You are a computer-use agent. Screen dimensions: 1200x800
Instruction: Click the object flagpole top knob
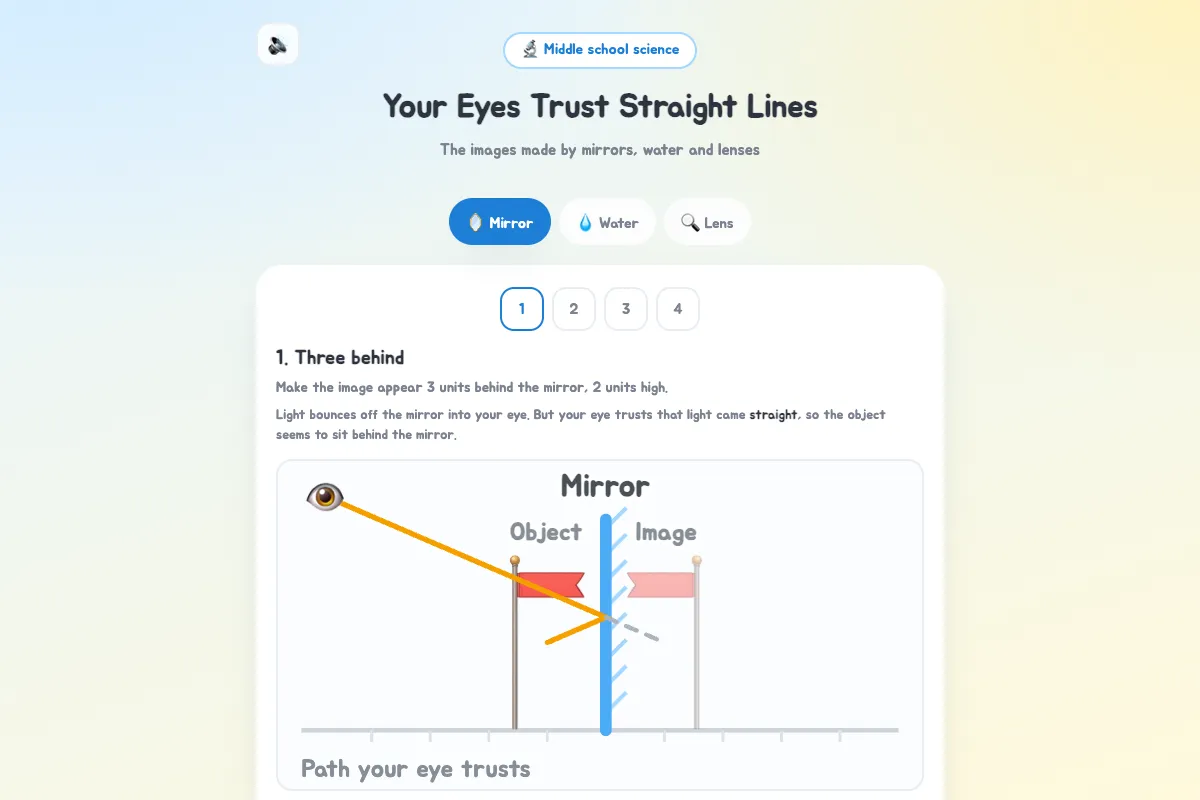tap(515, 561)
